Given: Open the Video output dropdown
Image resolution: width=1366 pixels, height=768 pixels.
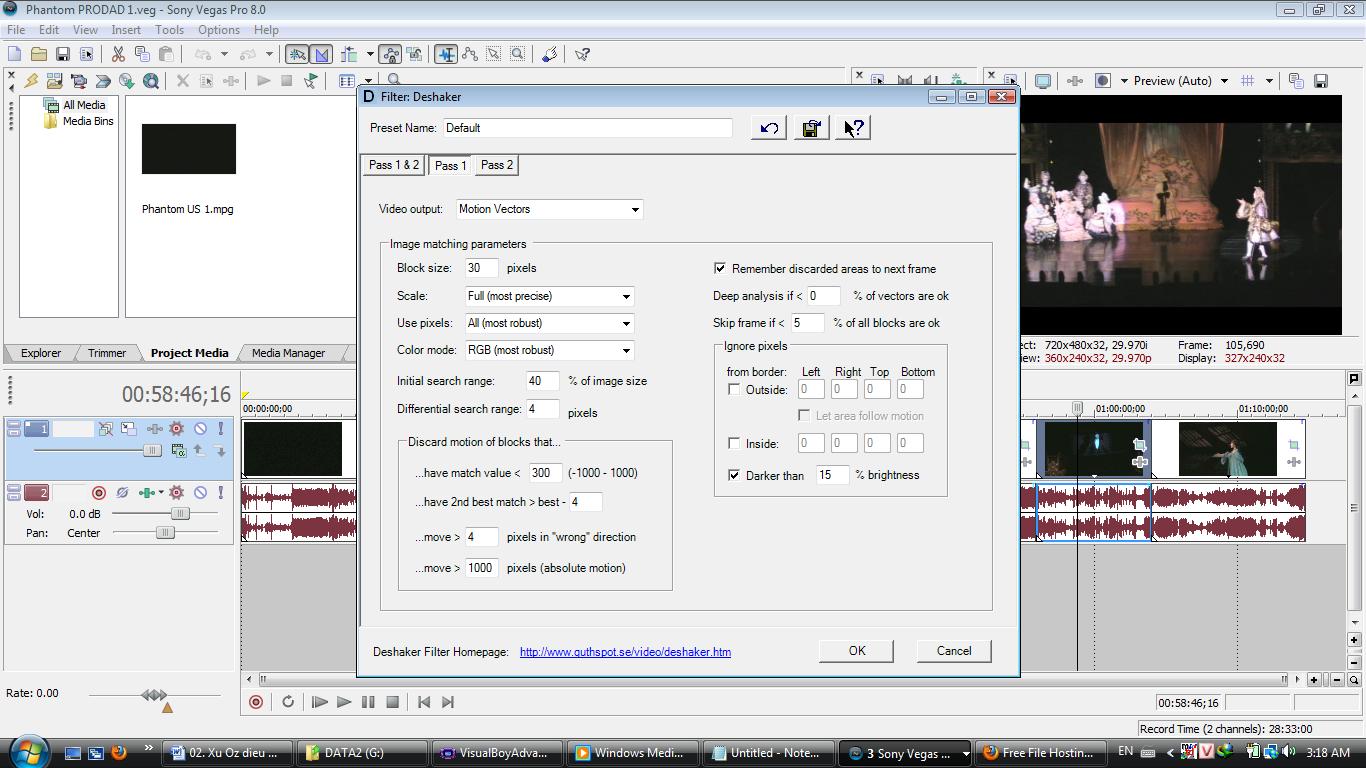Looking at the screenshot, I should pyautogui.click(x=634, y=209).
